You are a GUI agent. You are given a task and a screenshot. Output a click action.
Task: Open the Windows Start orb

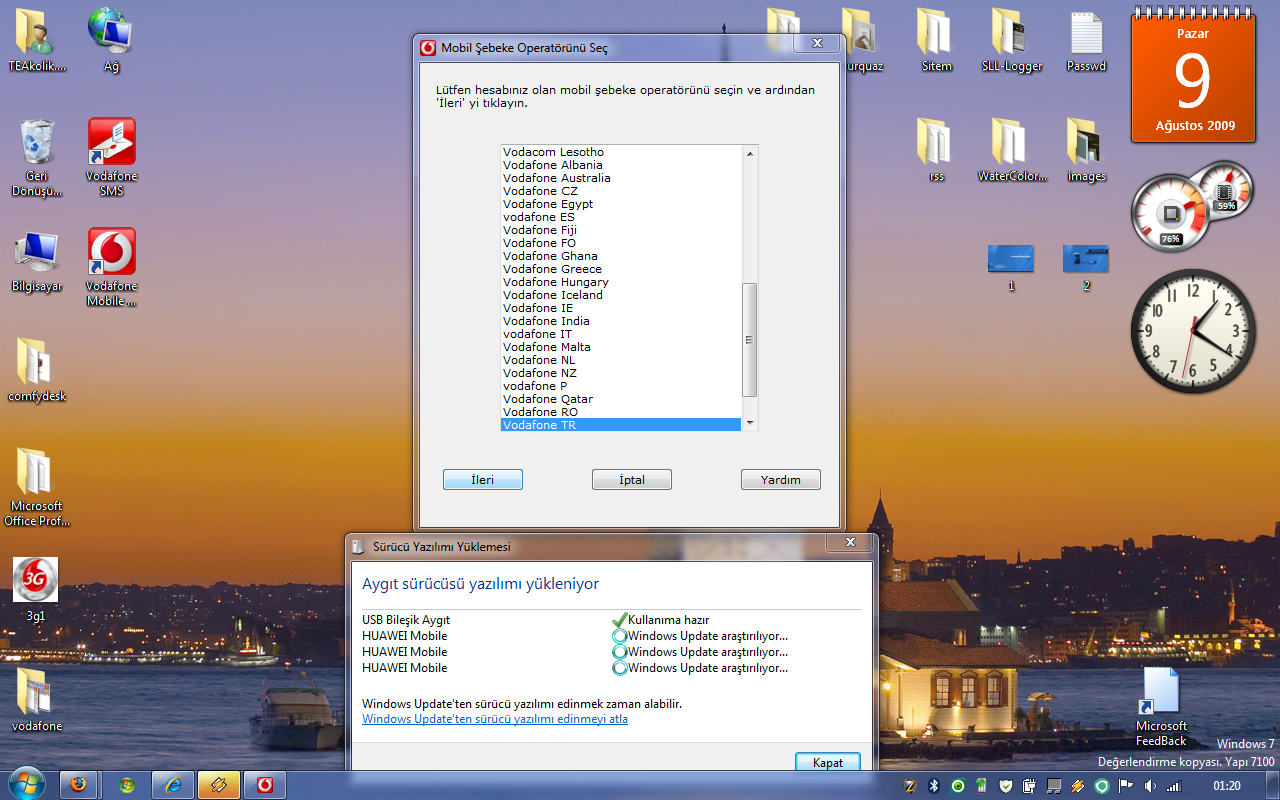25,783
